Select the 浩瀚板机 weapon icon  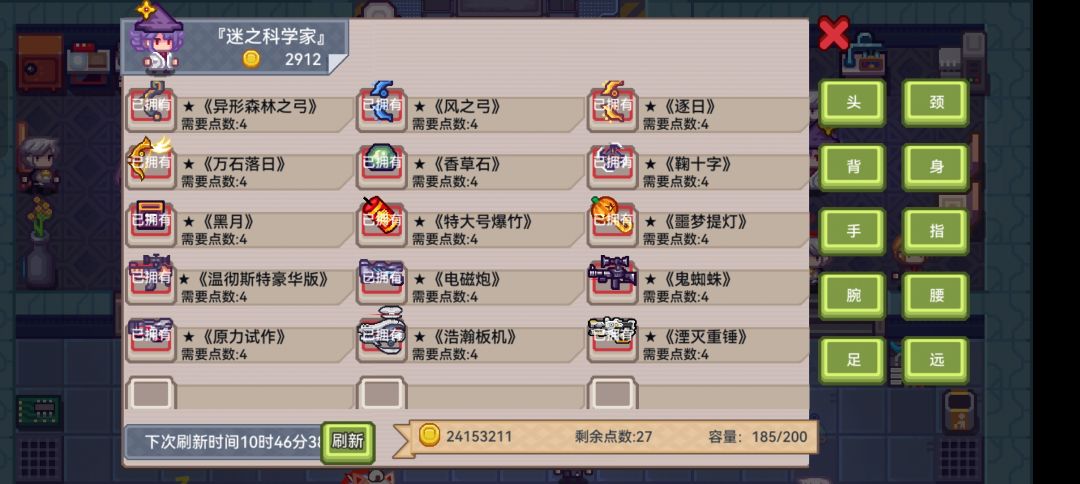click(x=382, y=335)
